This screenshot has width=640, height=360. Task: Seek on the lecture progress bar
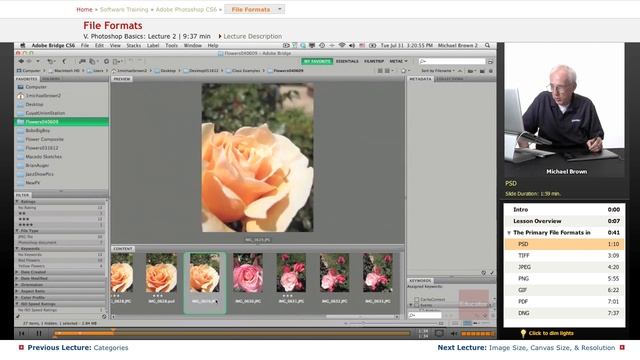click(x=232, y=333)
